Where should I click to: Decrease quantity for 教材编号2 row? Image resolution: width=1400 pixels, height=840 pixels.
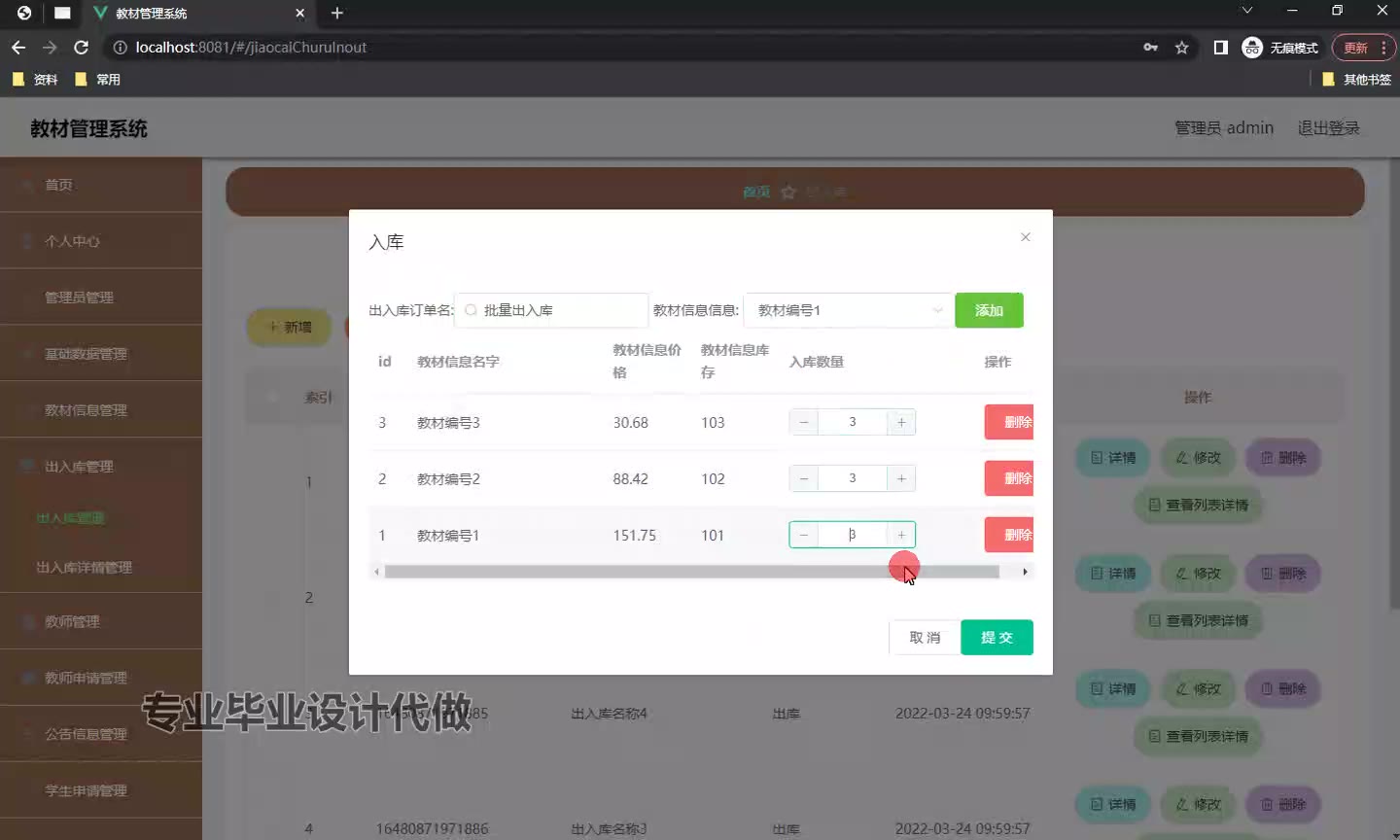click(x=804, y=478)
